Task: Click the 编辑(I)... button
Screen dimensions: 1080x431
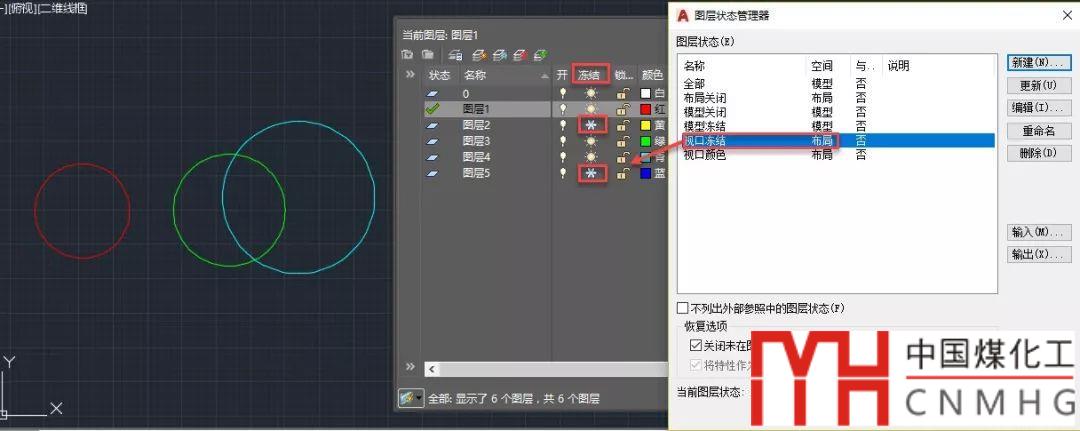Action: 1039,108
